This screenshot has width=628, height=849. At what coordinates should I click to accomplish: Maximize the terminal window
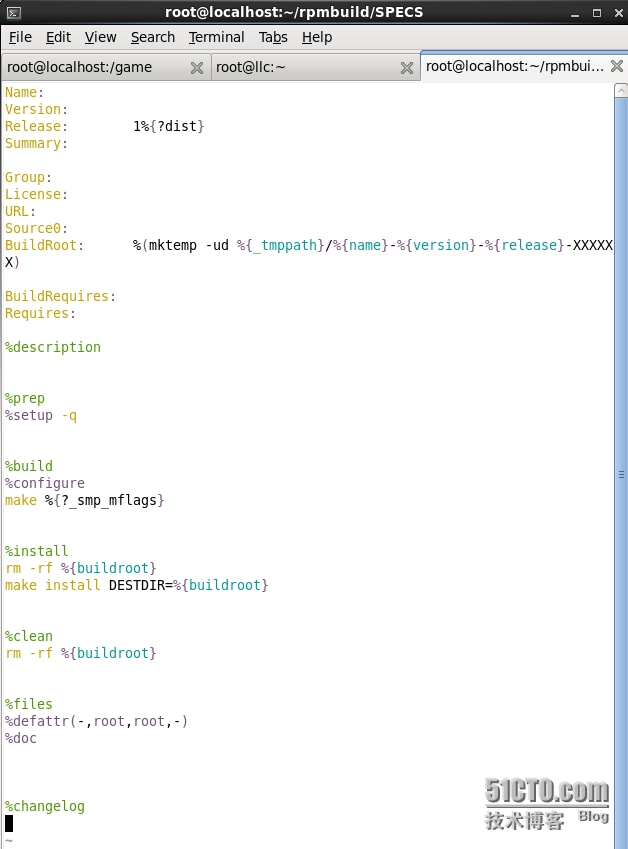(597, 13)
